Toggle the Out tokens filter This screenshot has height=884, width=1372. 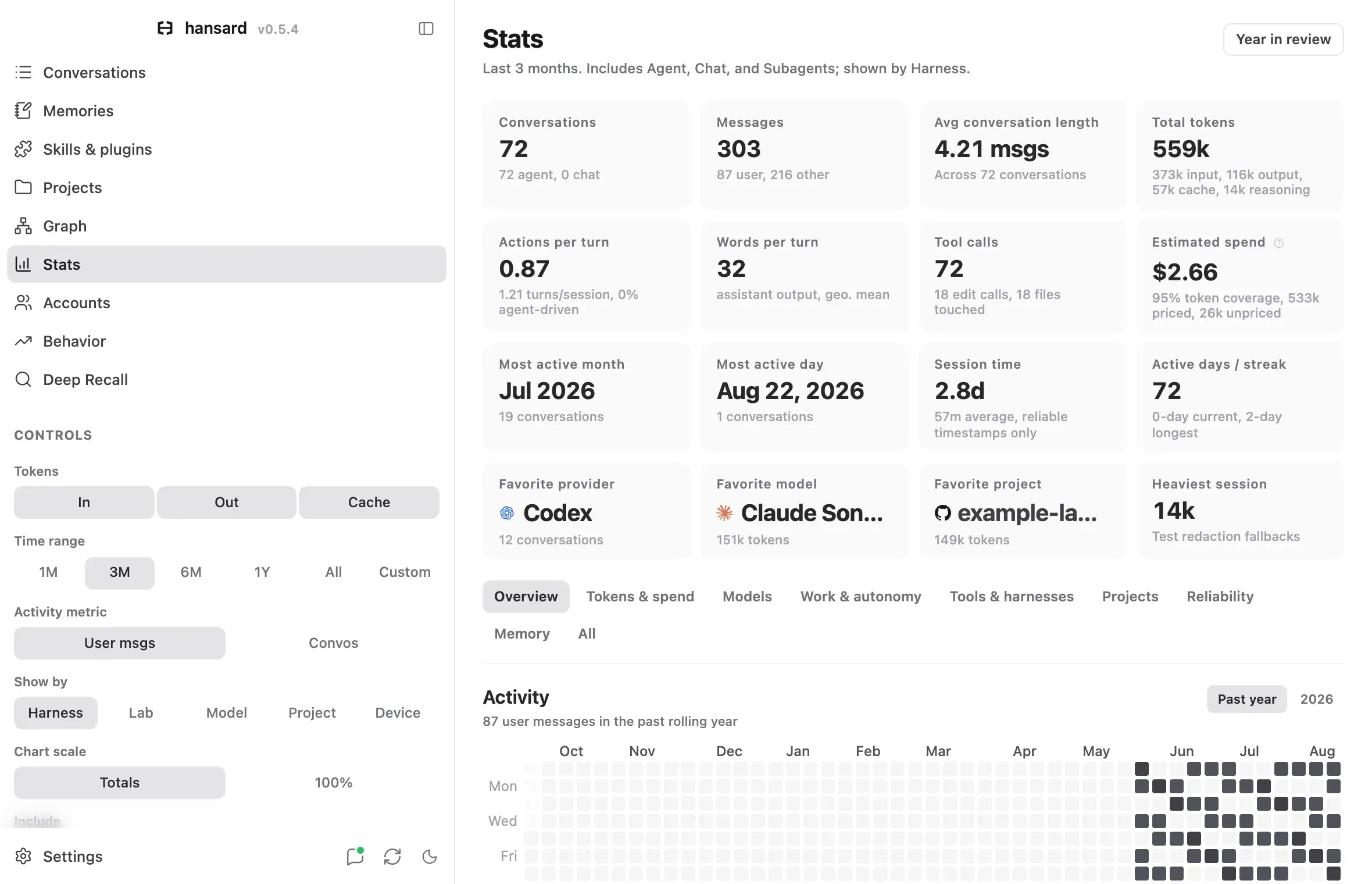[227, 502]
